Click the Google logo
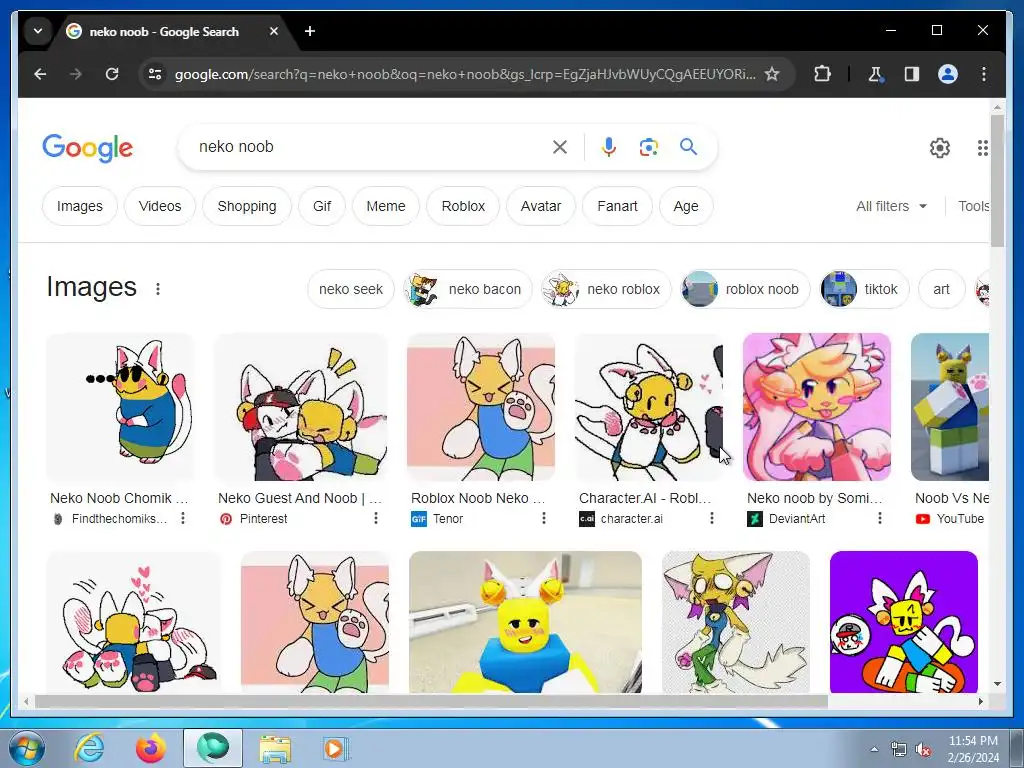Screen dimensions: 1024x768 (x=88, y=148)
